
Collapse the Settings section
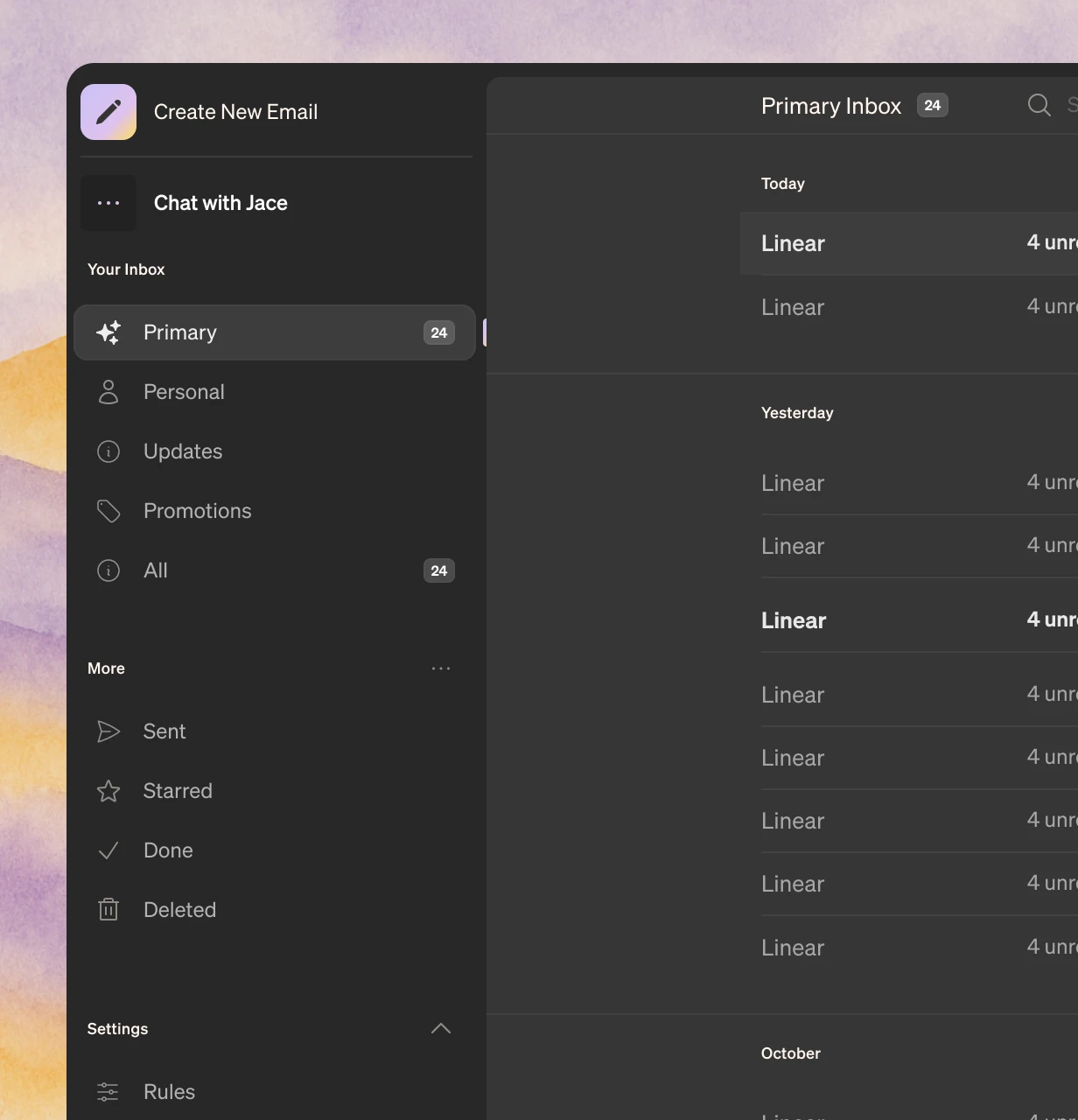tap(441, 1028)
